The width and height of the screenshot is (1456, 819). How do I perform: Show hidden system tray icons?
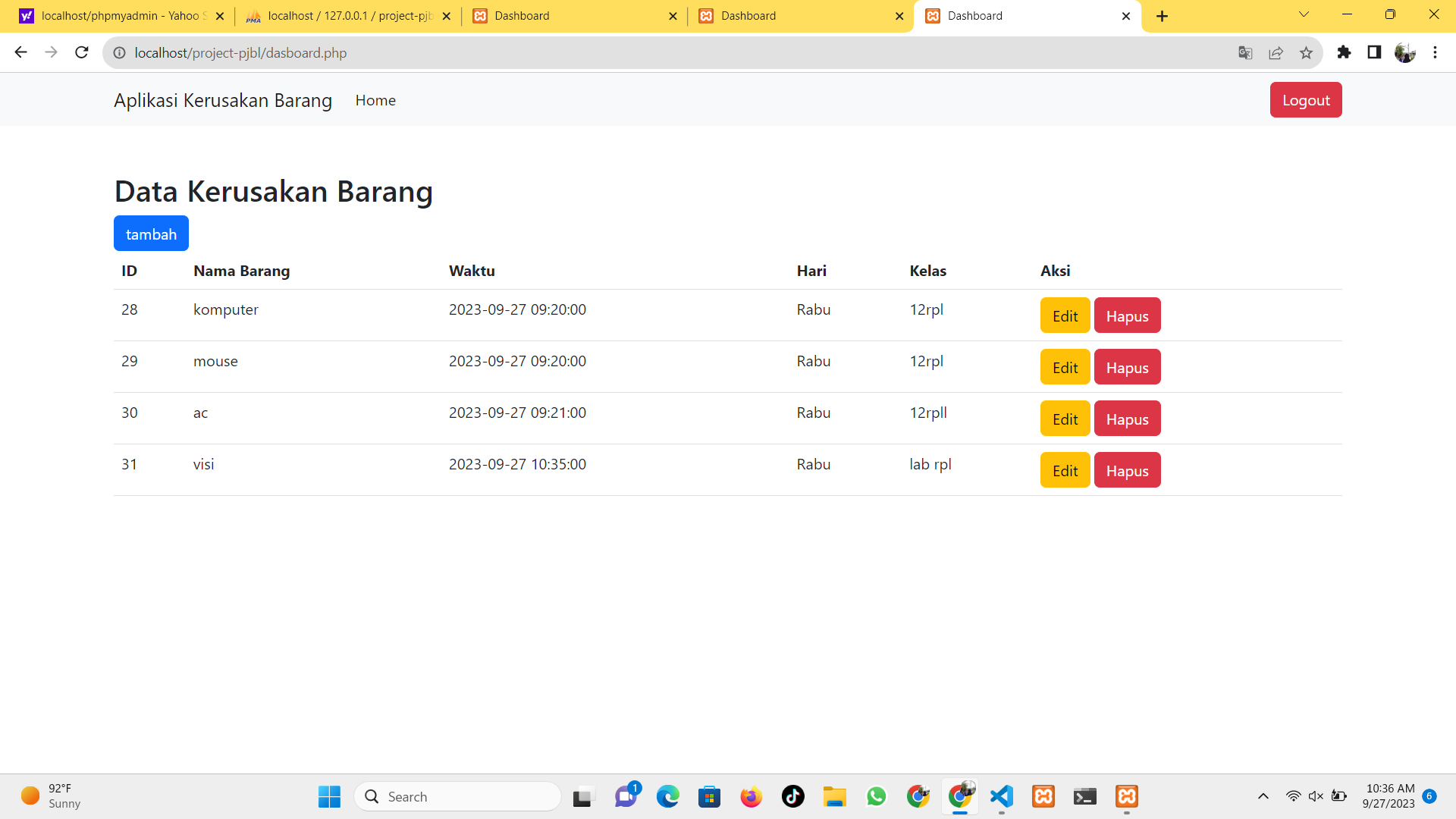click(1263, 796)
